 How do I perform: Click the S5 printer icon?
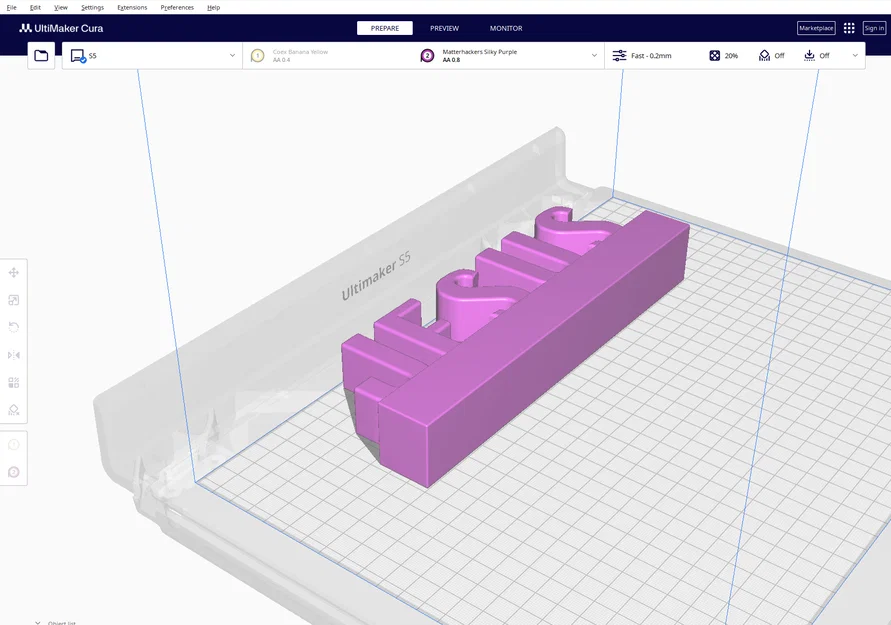tap(78, 56)
